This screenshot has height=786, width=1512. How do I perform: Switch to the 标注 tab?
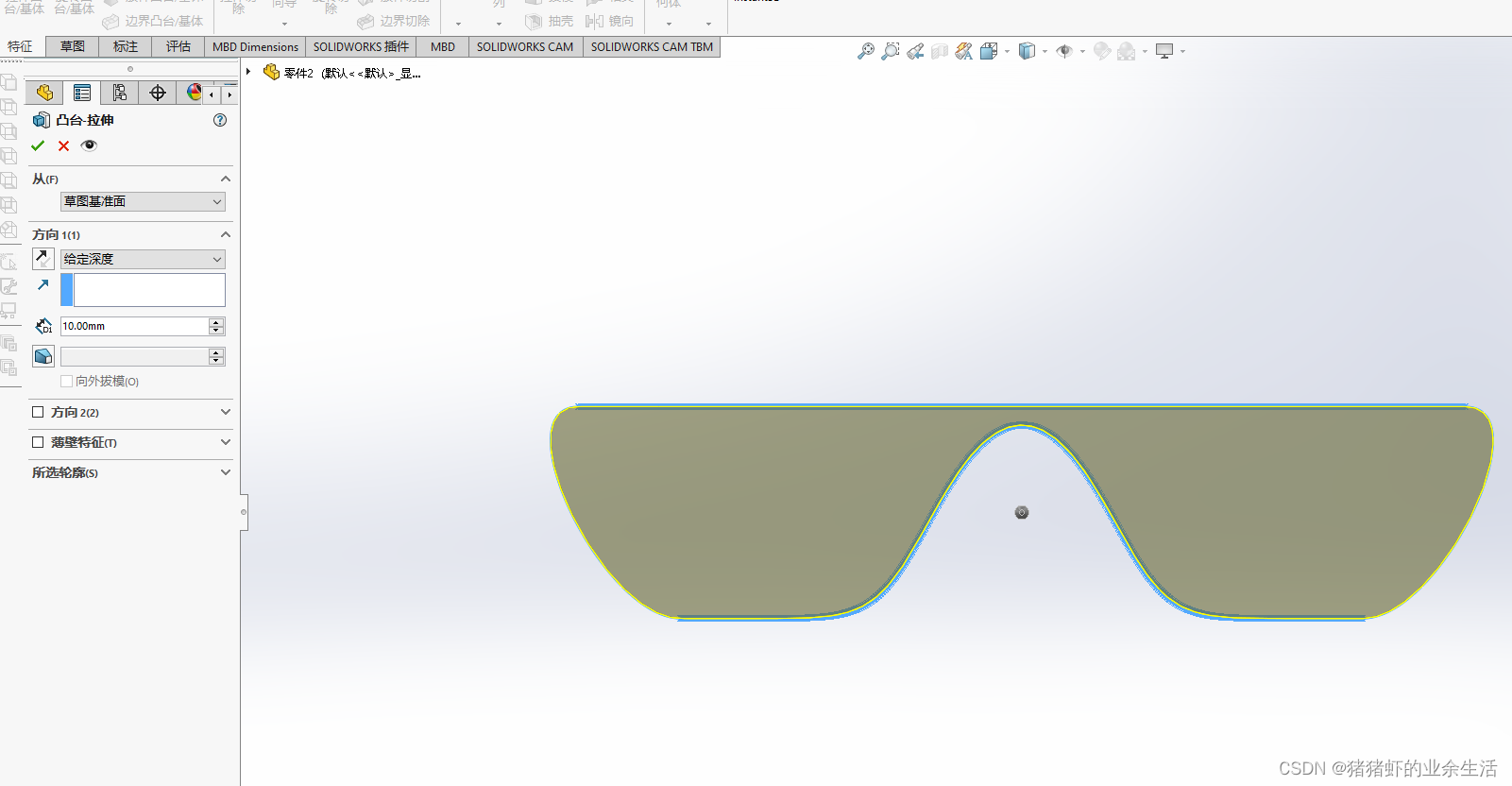tap(126, 46)
